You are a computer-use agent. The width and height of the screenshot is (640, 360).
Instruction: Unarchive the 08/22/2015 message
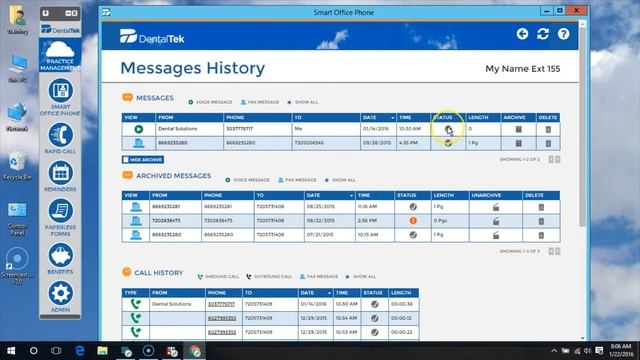[x=496, y=221]
